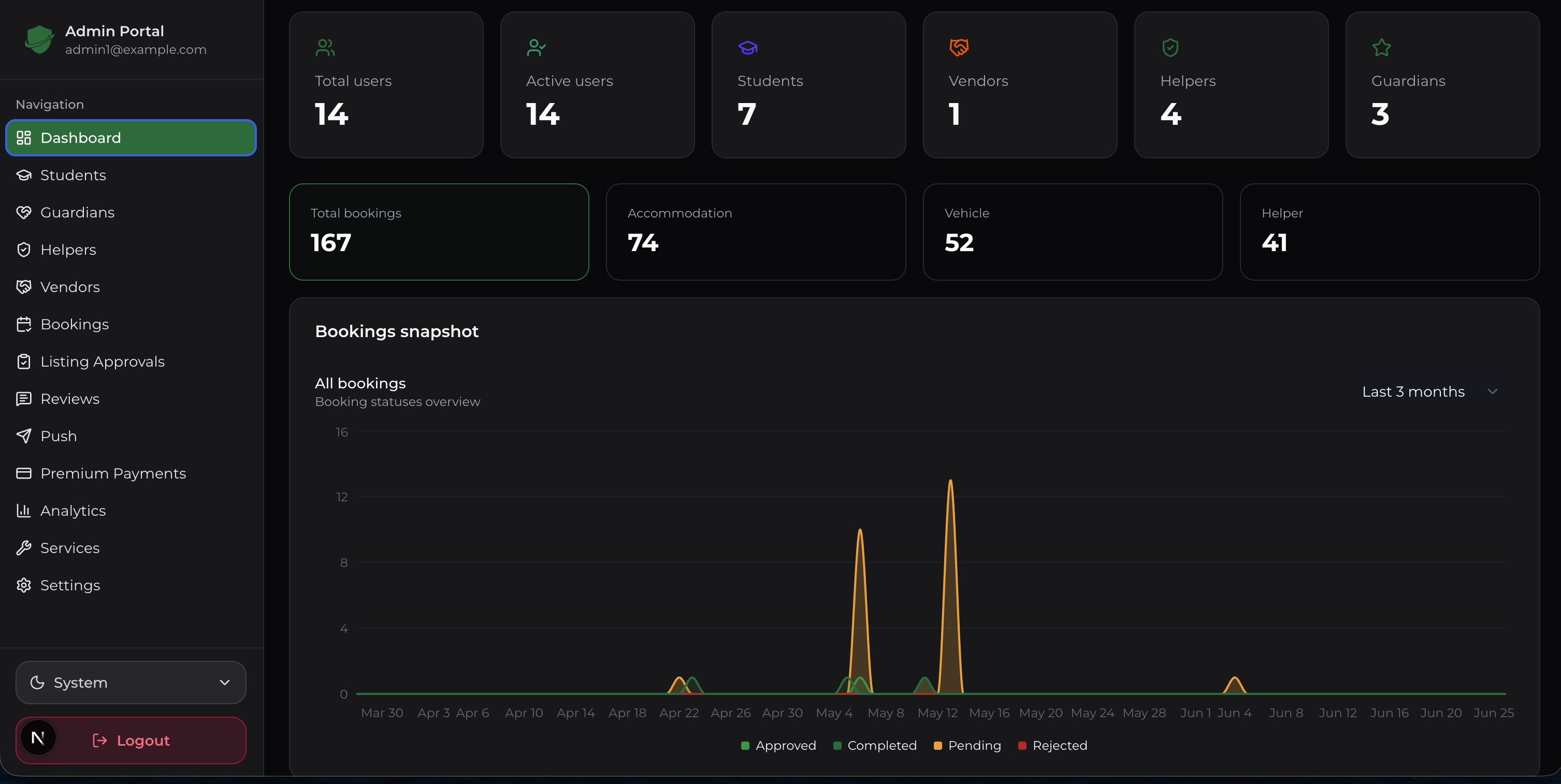The image size is (1561, 784).
Task: Click the Helpers shield-check sidebar icon
Action: pyautogui.click(x=24, y=250)
